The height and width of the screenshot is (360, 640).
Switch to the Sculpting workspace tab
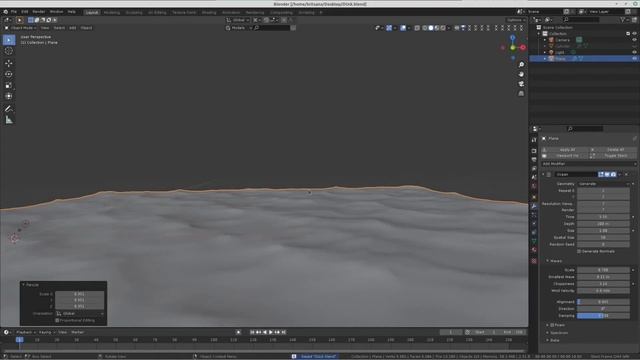pos(134,13)
